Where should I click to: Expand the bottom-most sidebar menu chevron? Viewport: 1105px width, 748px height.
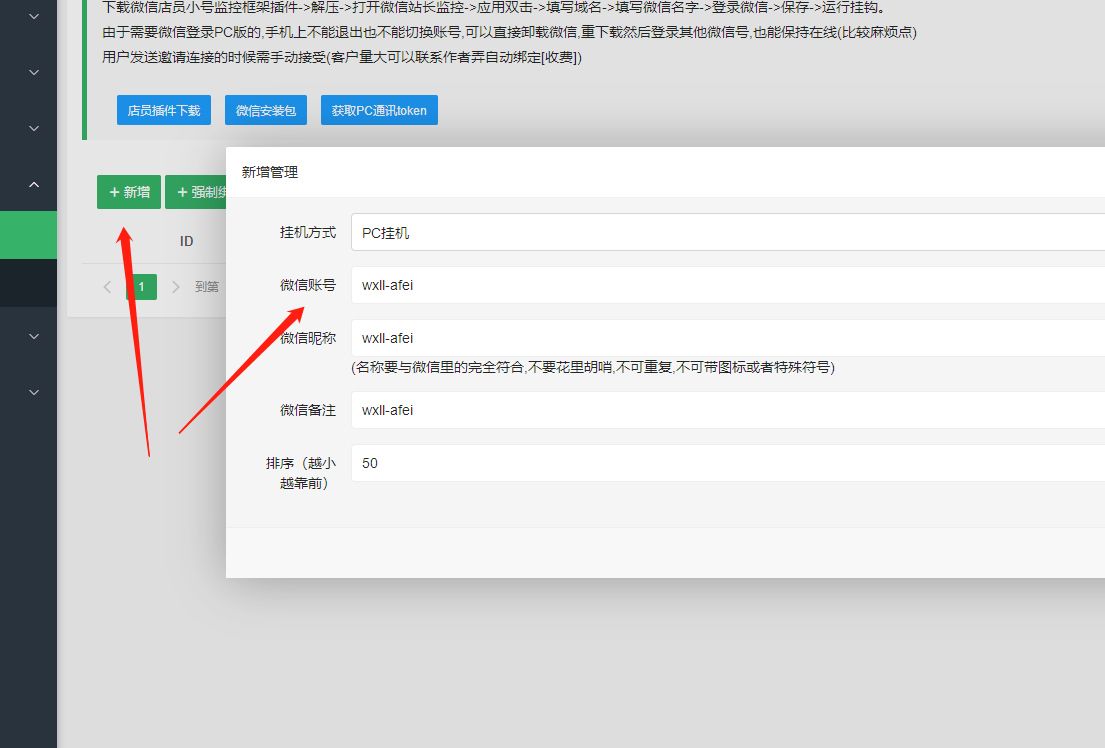click(34, 393)
